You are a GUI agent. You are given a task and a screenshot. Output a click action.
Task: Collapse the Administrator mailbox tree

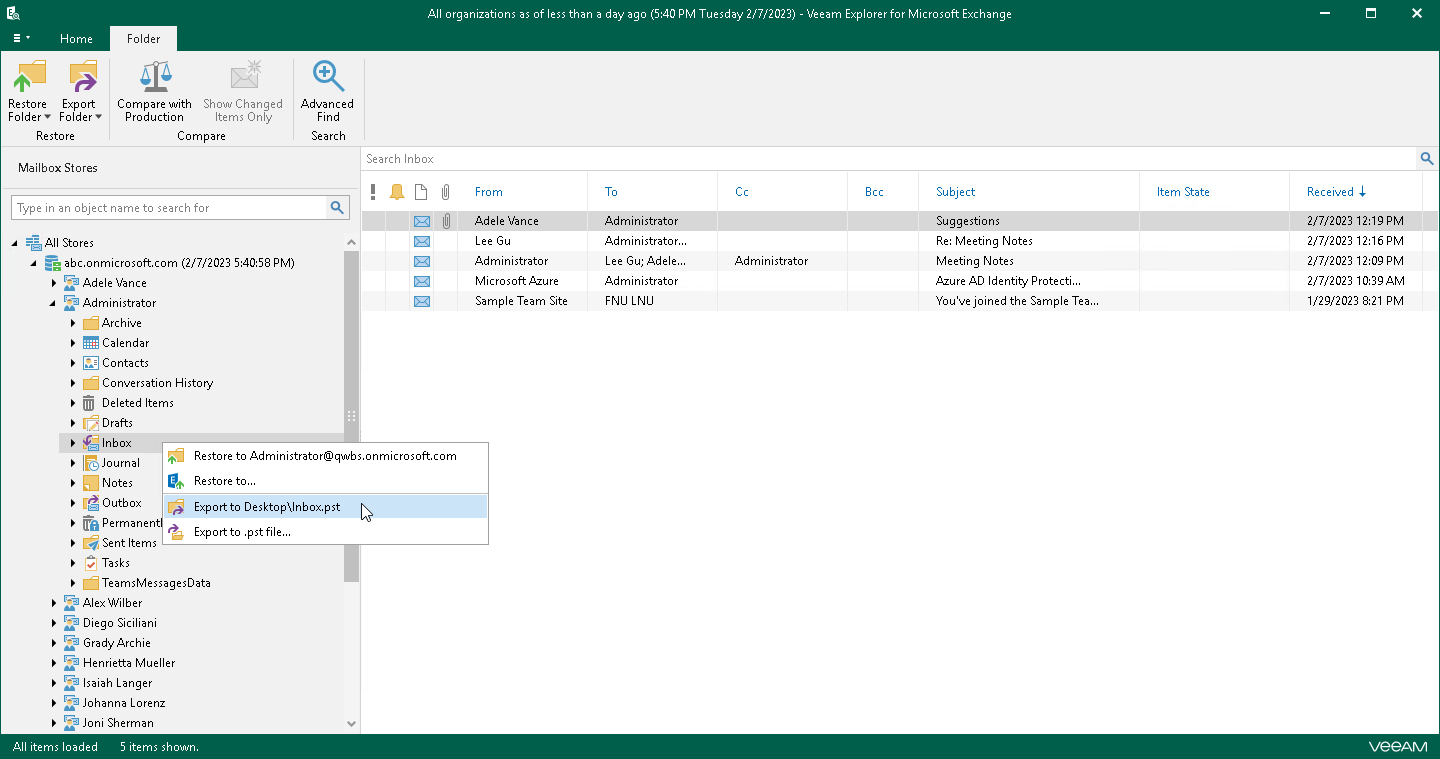pos(55,302)
